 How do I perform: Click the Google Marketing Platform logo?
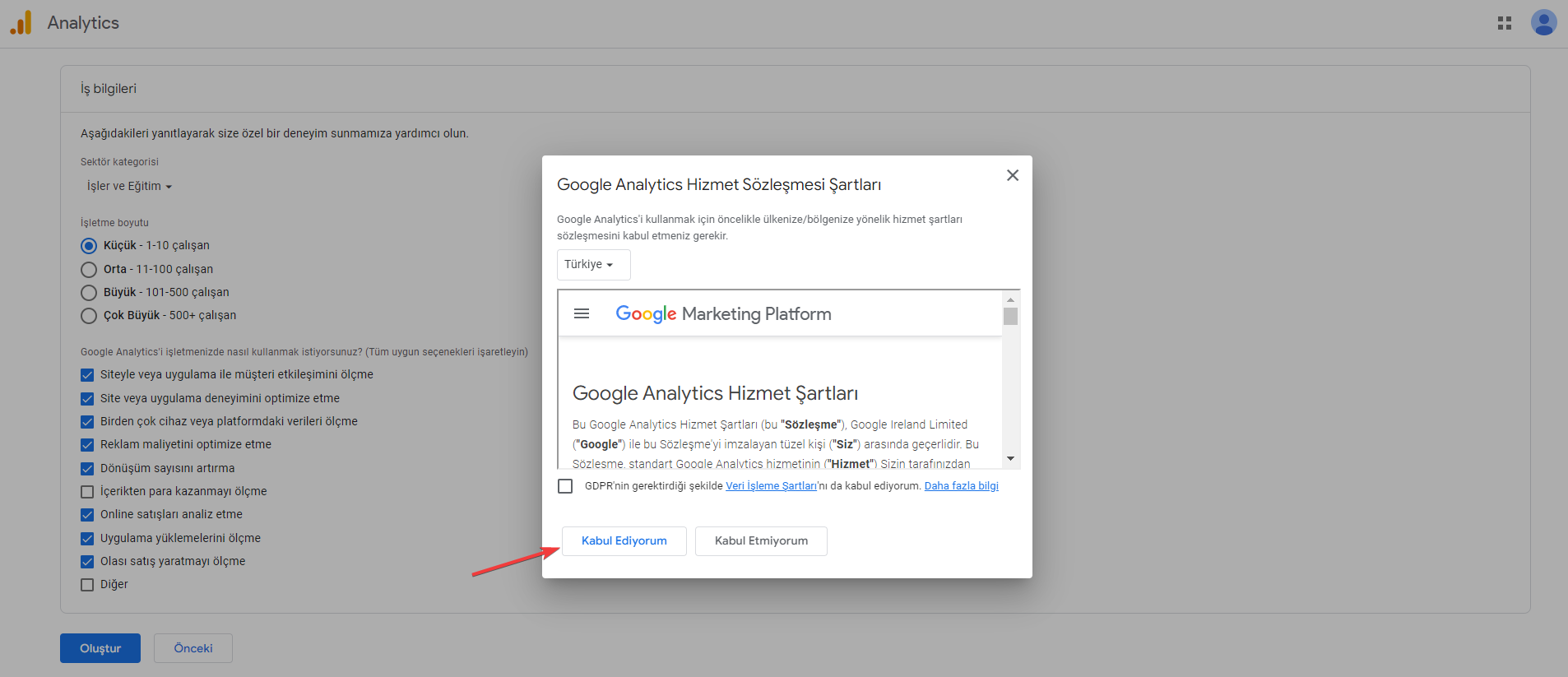723,313
